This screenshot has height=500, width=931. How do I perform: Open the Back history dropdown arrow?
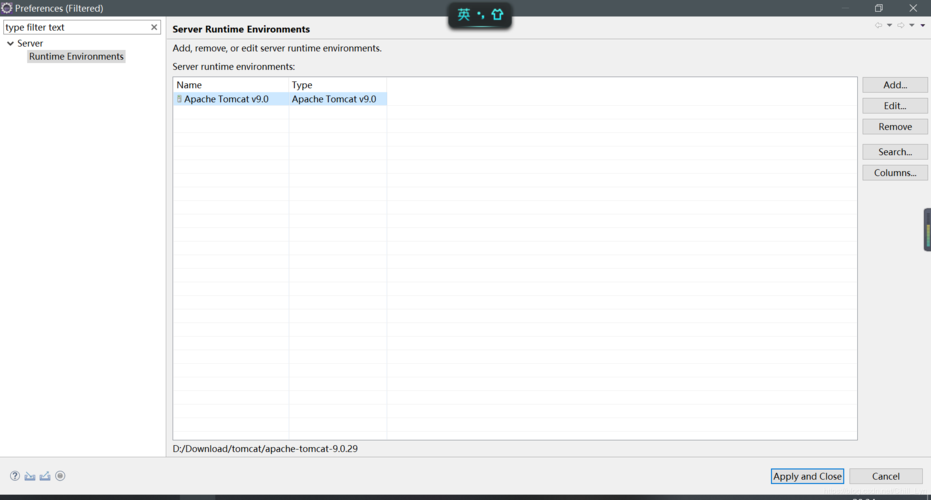pos(889,25)
